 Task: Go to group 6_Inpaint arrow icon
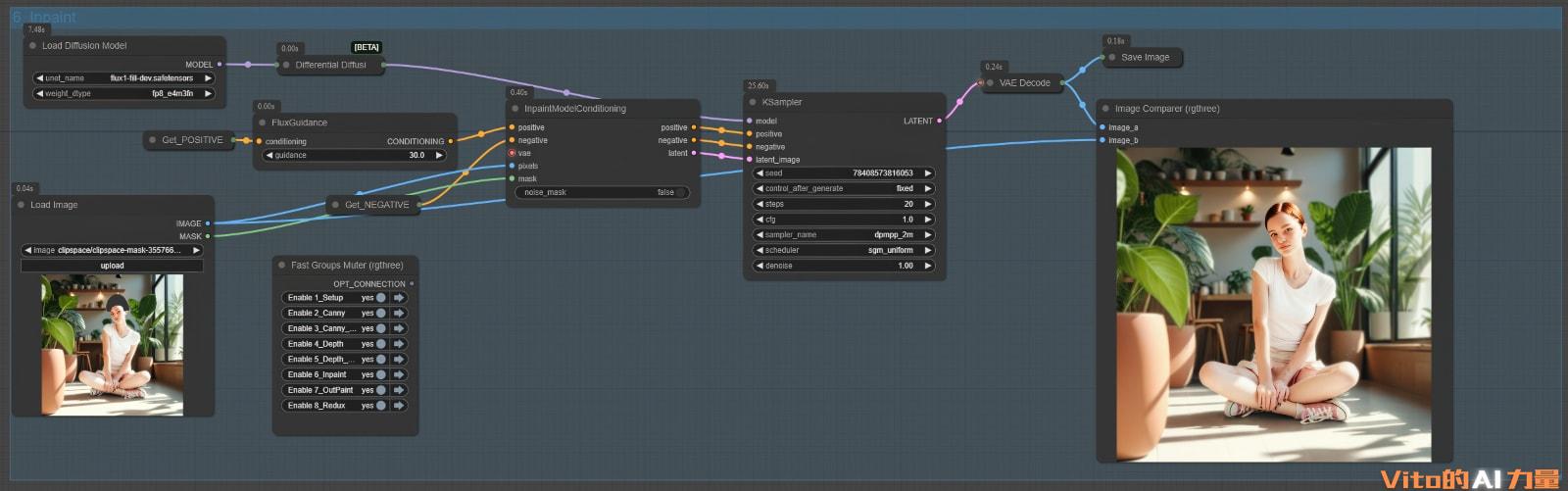399,374
